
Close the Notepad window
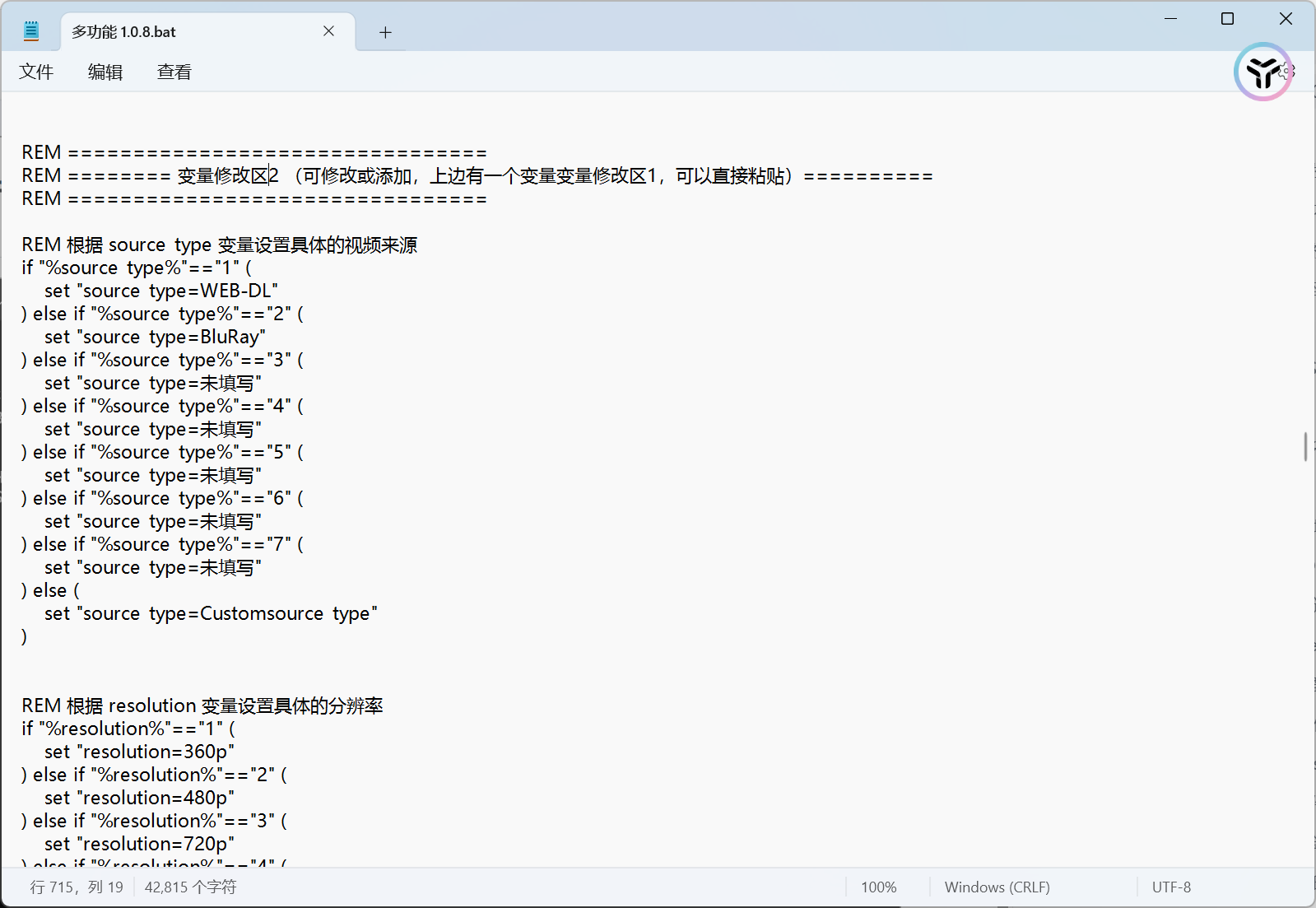(x=1285, y=19)
